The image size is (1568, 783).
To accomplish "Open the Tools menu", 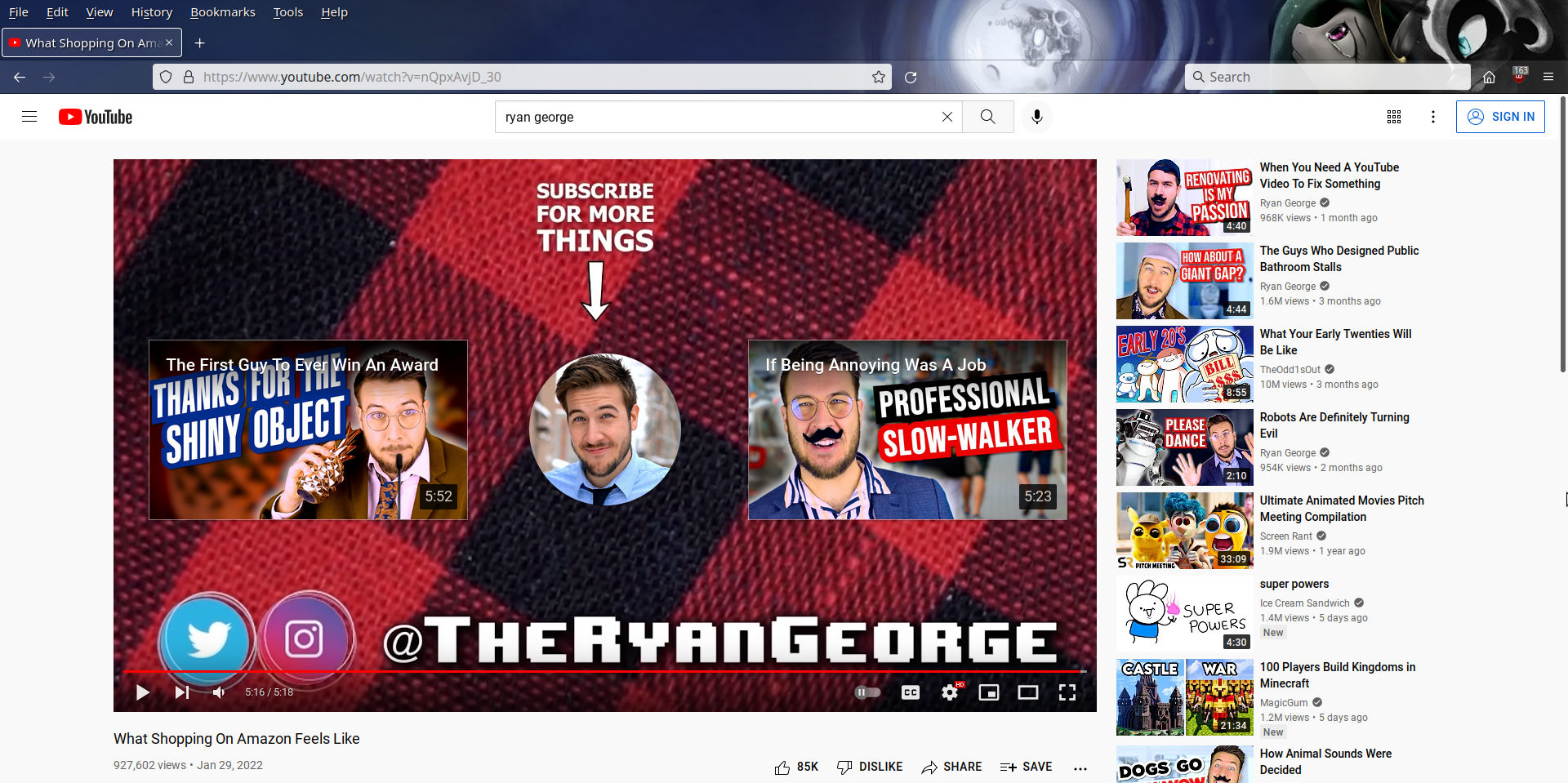I will coord(288,12).
